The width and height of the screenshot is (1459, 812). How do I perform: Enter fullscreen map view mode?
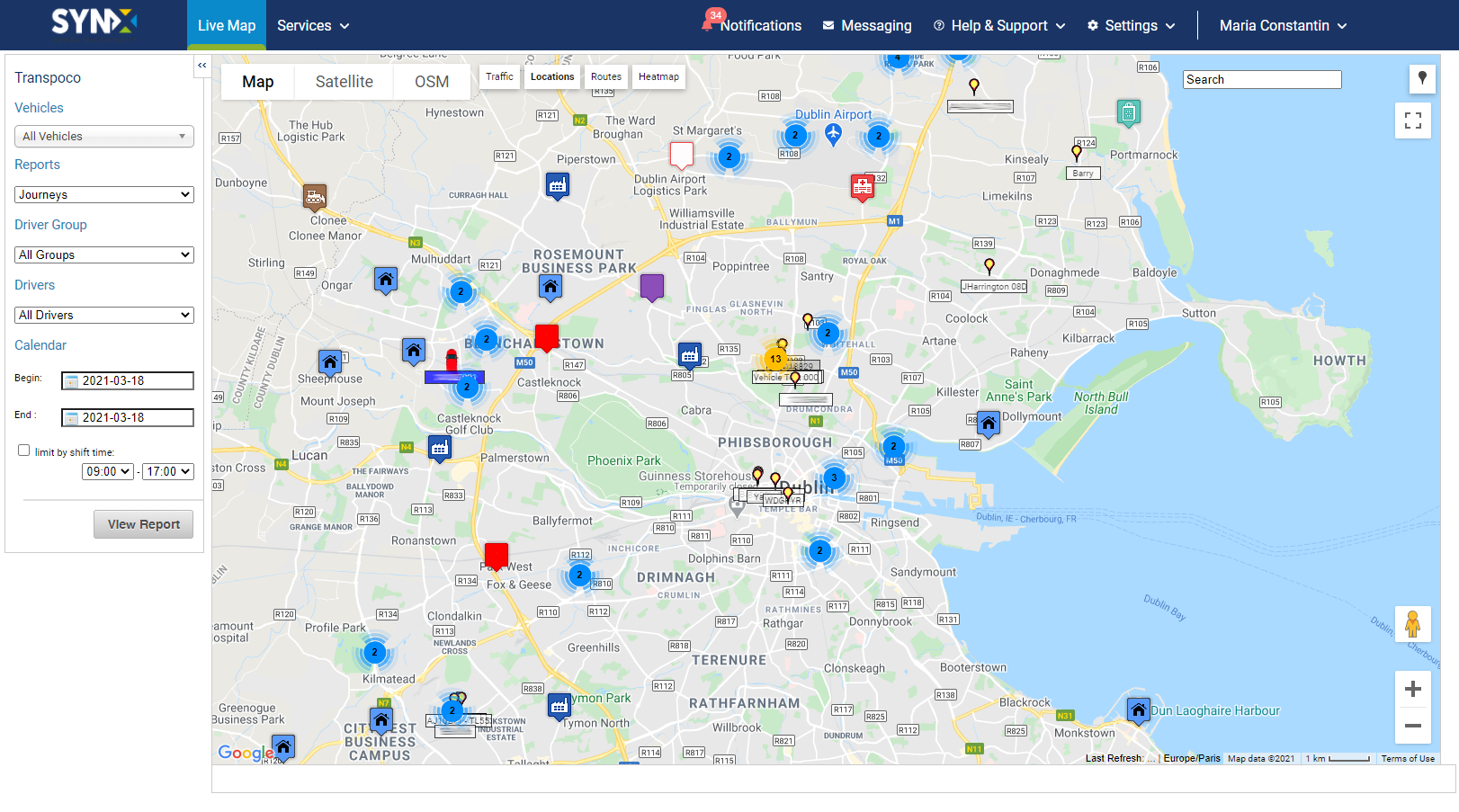(1413, 120)
